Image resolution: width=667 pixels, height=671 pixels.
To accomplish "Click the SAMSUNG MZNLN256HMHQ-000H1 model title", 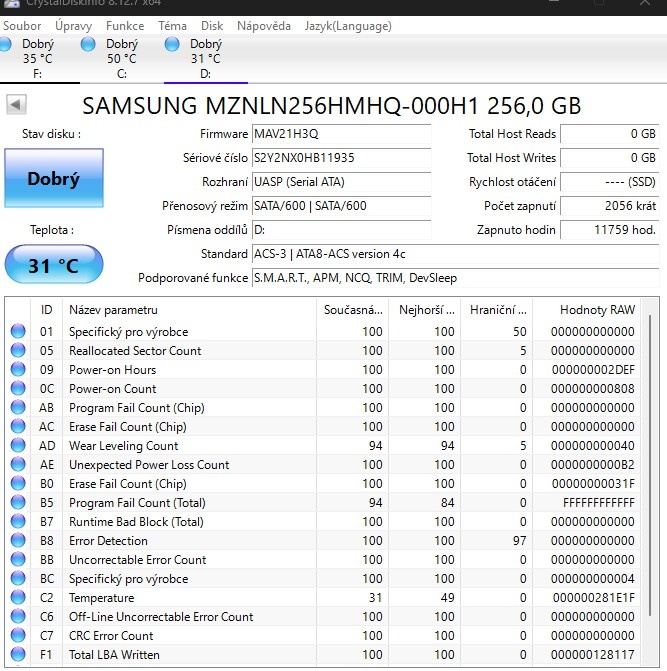I will tap(332, 106).
